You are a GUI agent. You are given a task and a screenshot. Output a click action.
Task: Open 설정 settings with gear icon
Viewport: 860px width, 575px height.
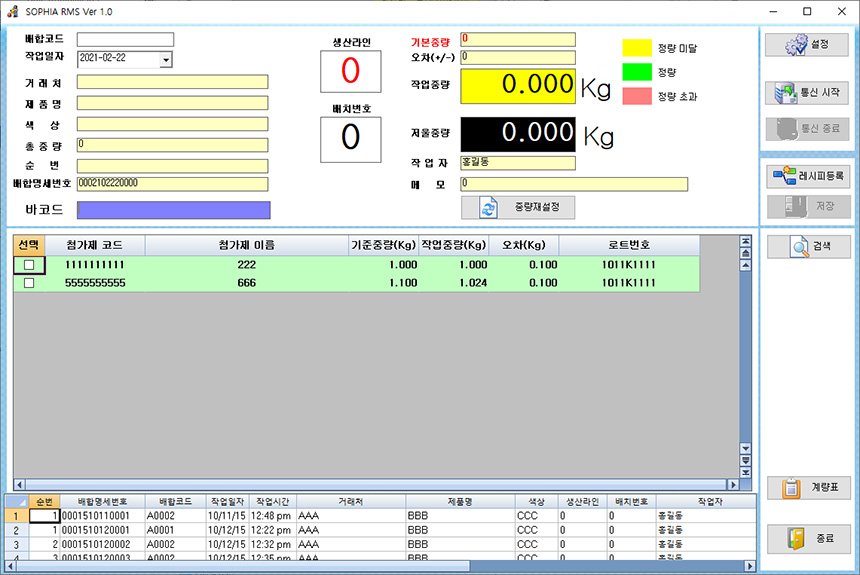tap(808, 45)
